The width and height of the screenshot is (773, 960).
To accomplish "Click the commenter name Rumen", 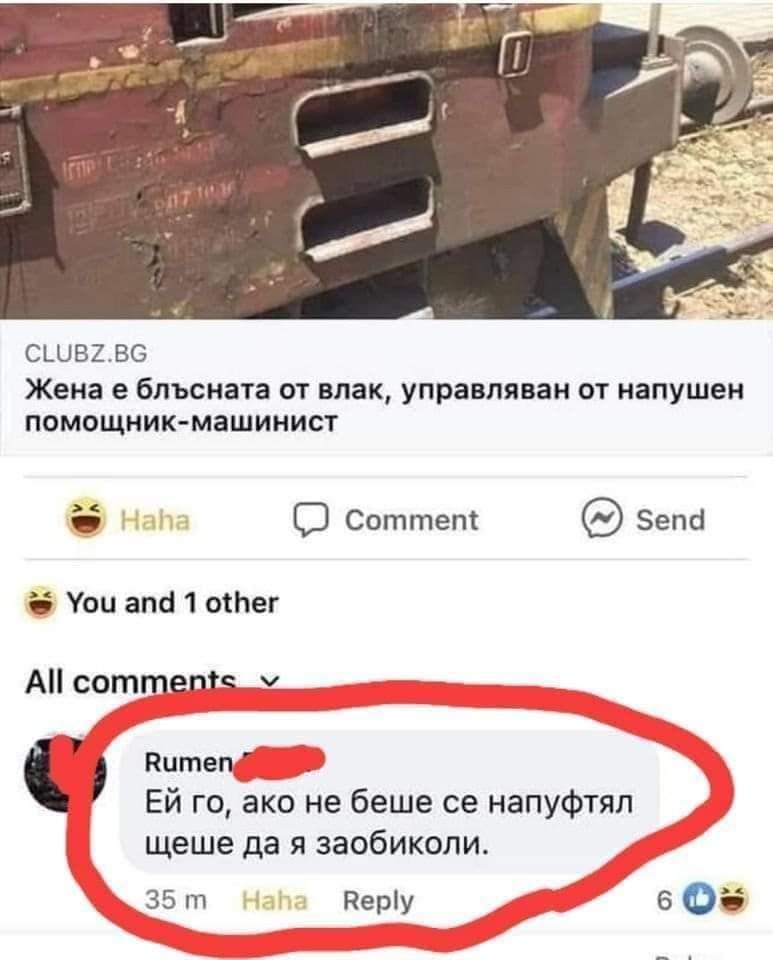I will click(x=189, y=762).
